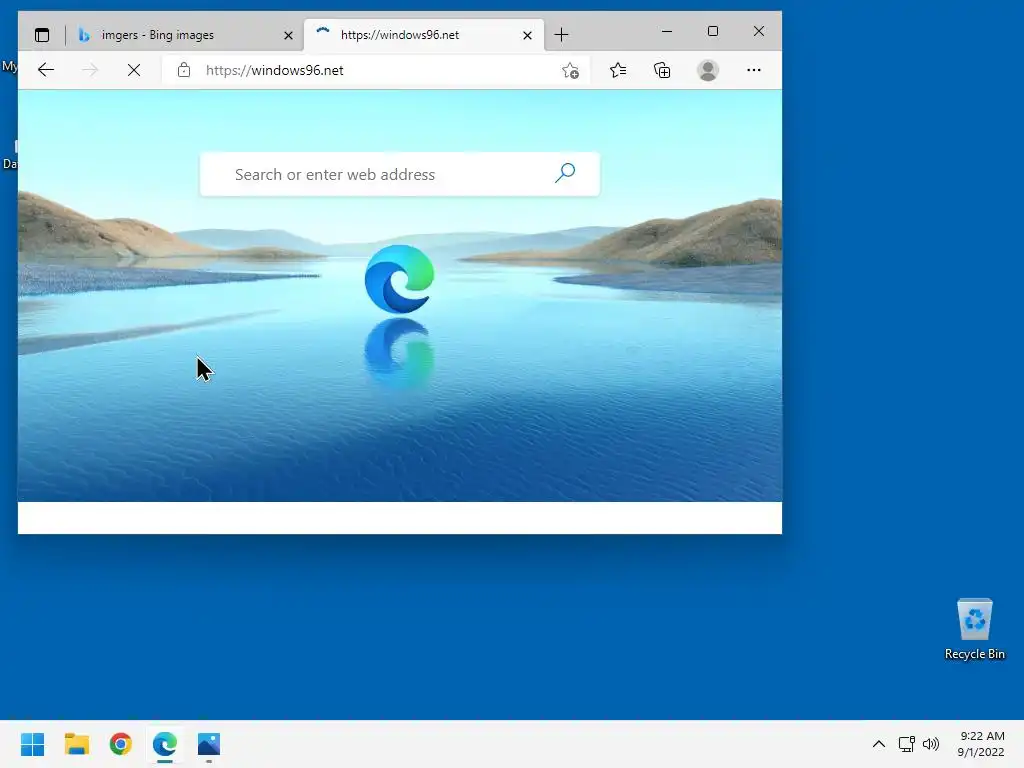Screen dimensions: 1024x768
Task: Open Settings and more menu
Action: click(754, 70)
